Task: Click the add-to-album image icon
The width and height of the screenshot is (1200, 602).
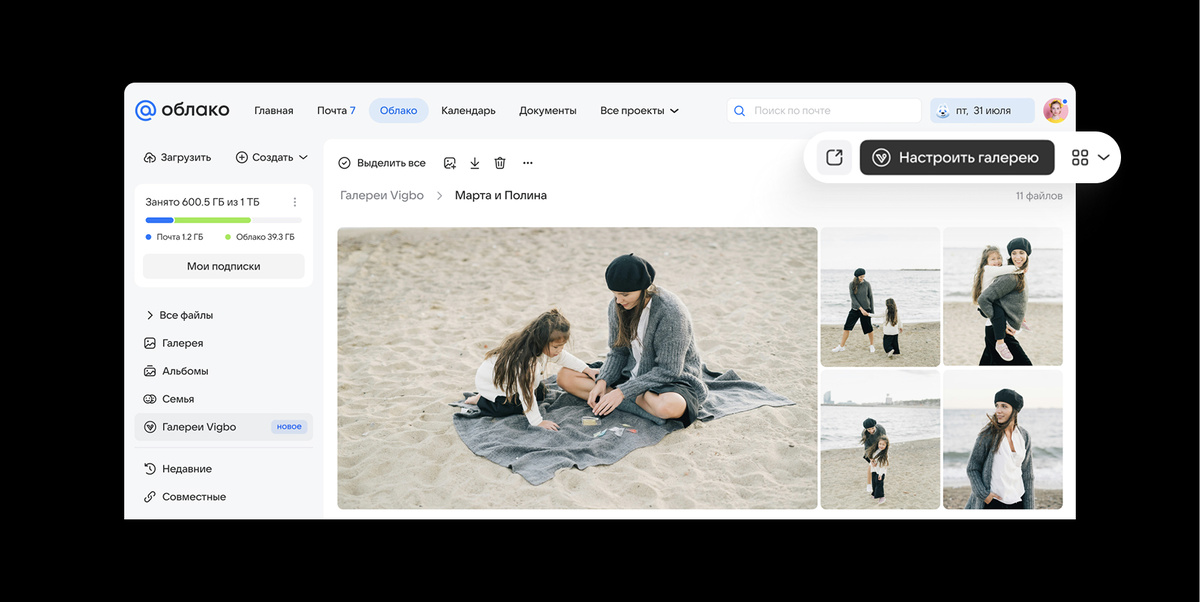Action: (x=450, y=163)
